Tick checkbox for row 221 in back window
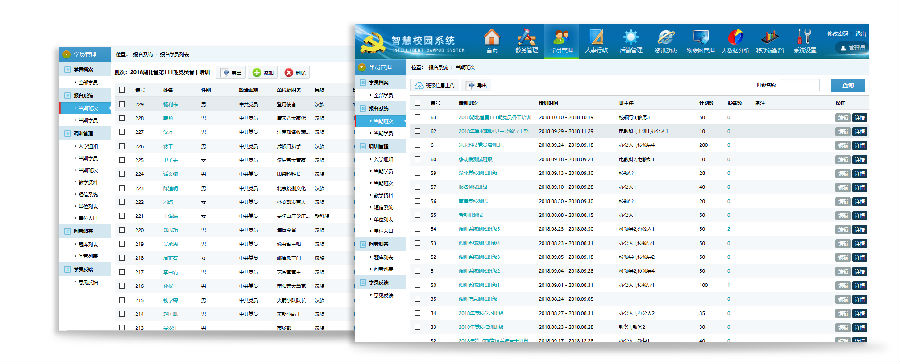 pyautogui.click(x=122, y=216)
